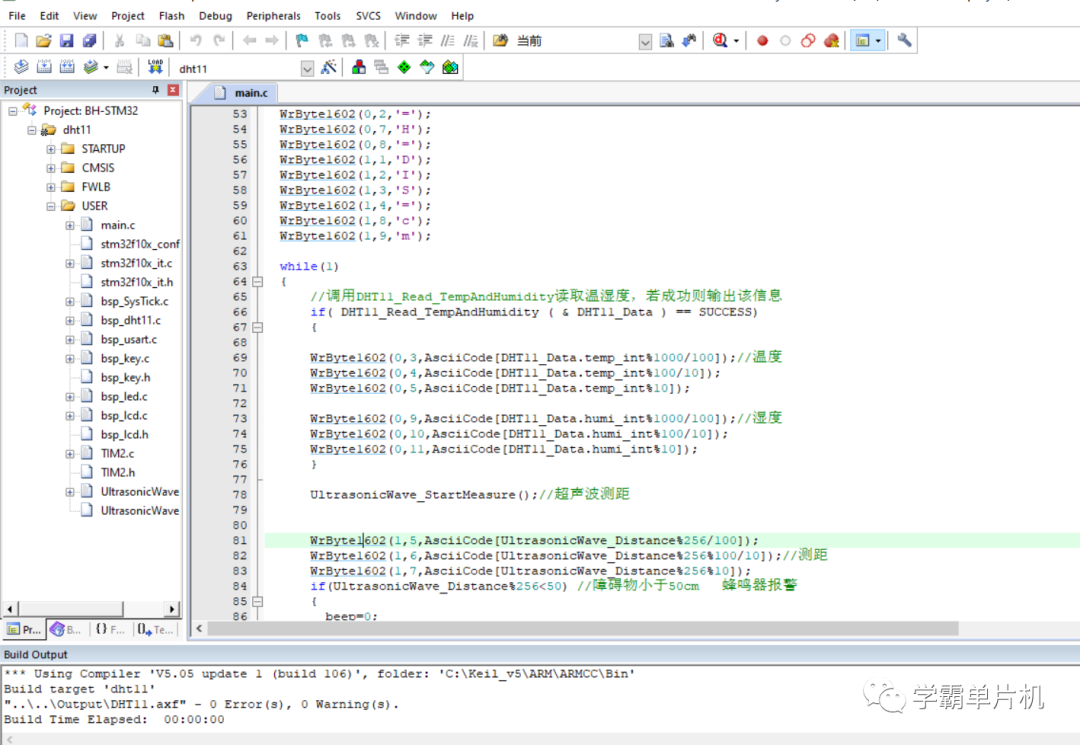Expand the CMSIS folder
Screen dimensions: 1080x745
pos(51,168)
